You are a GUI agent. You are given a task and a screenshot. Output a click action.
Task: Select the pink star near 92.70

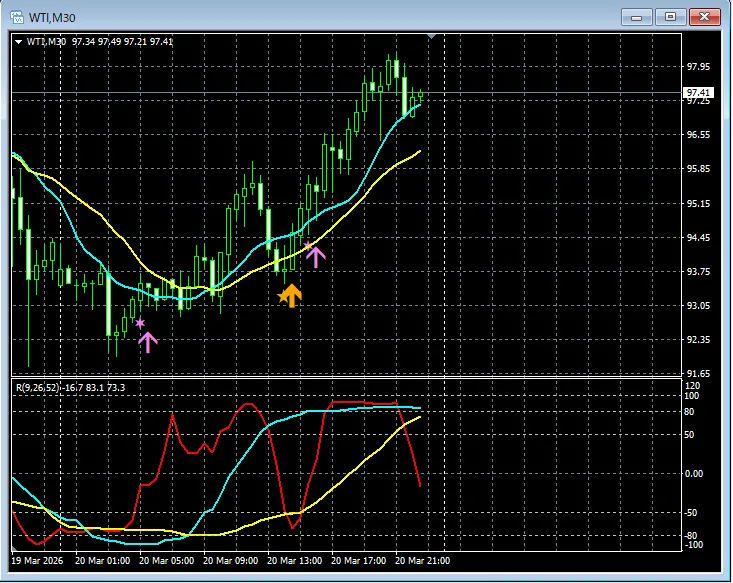(x=140, y=323)
